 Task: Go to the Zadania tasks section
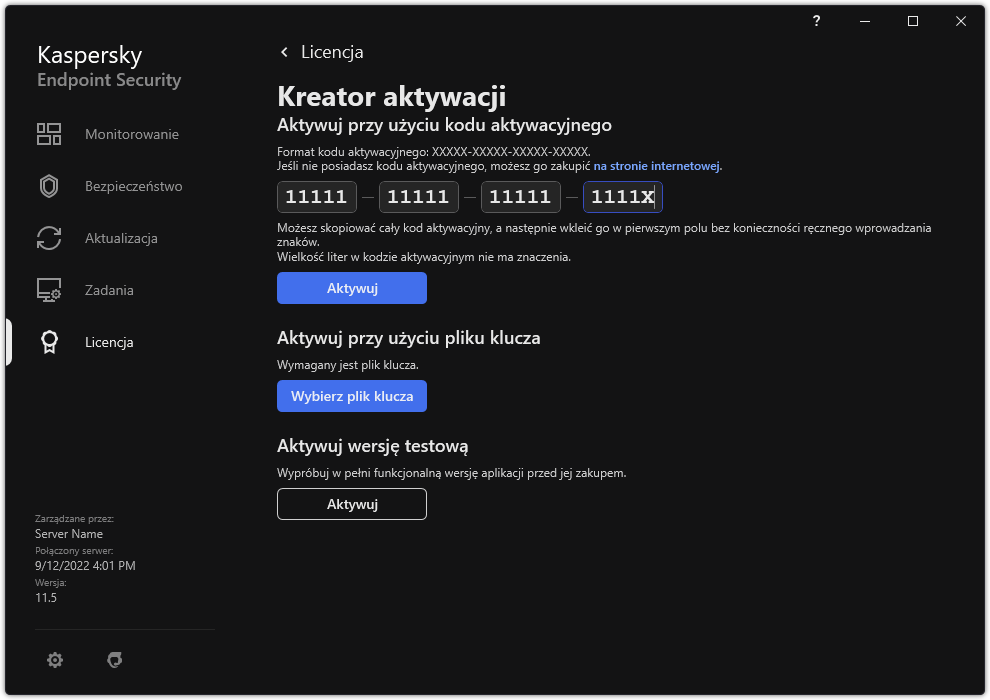[x=110, y=290]
